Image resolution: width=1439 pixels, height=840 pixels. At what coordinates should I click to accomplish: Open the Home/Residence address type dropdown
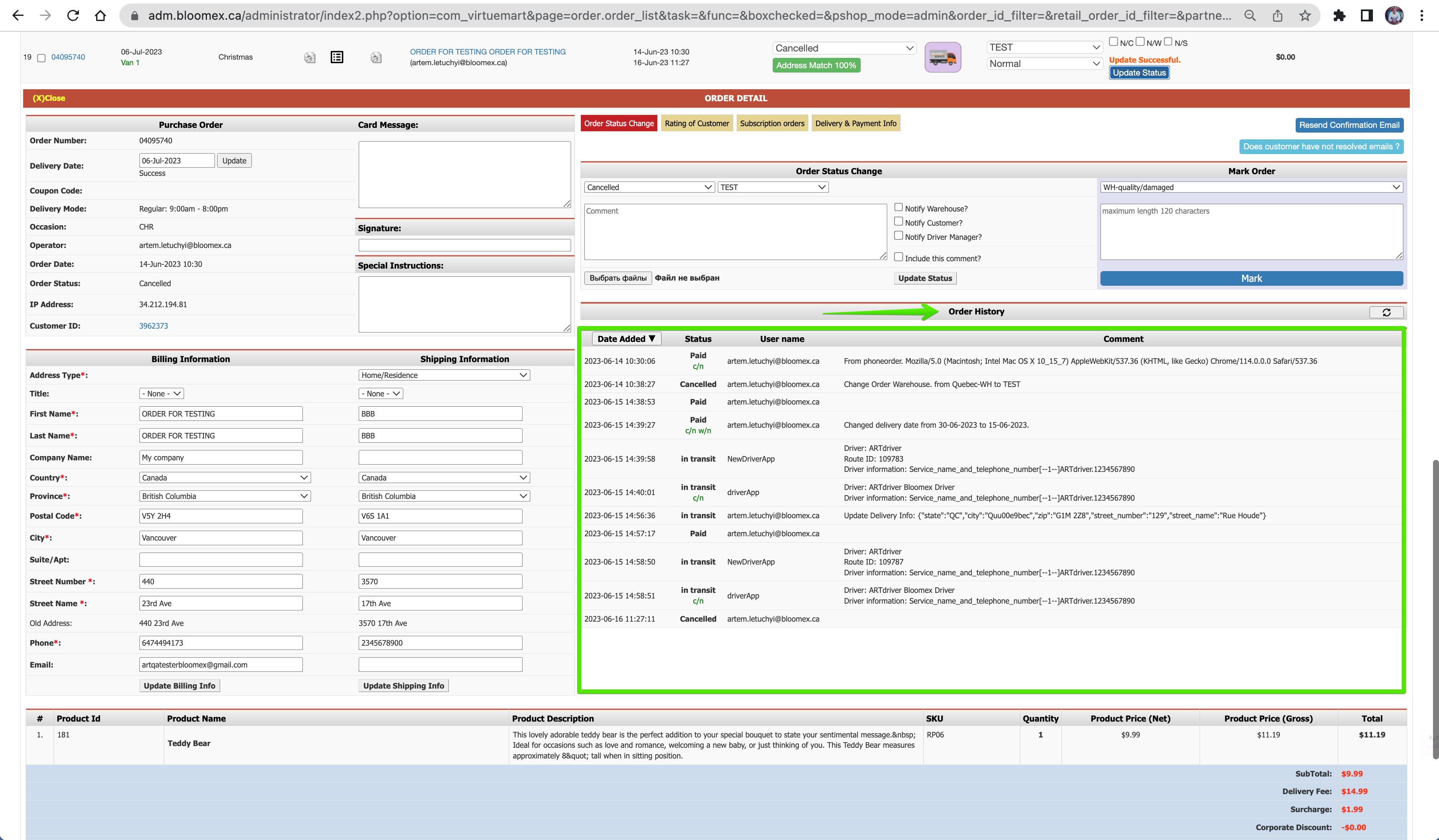[444, 375]
